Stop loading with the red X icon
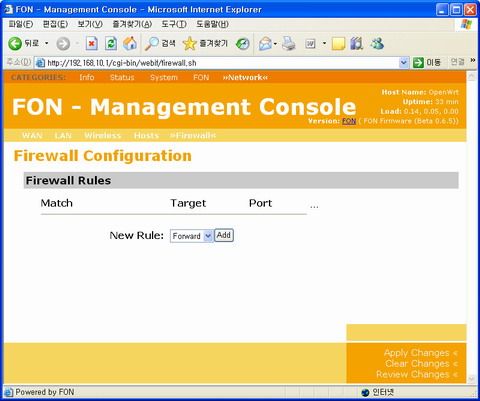The image size is (480, 401). pos(92,43)
